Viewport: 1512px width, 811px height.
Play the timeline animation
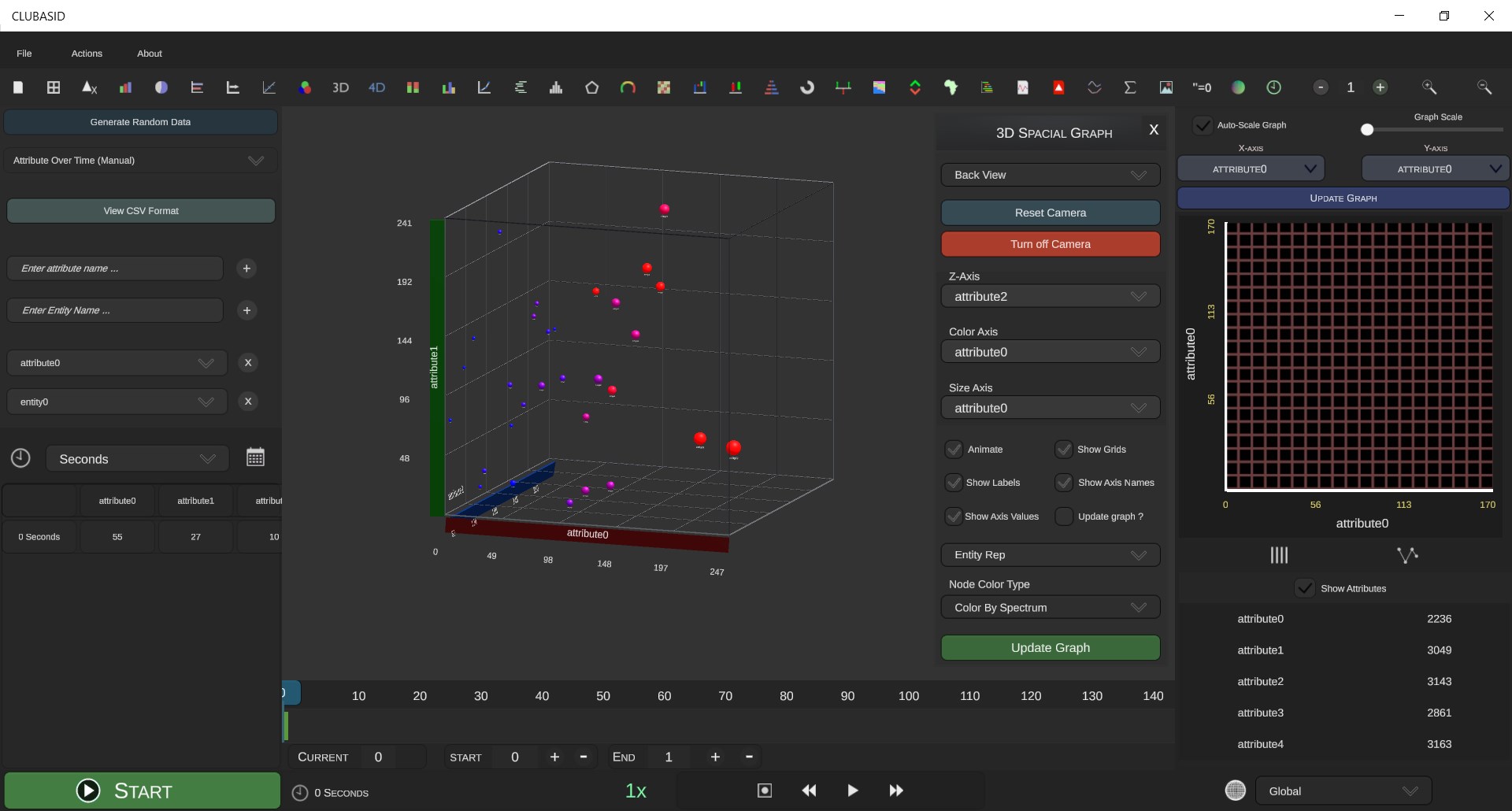click(x=852, y=791)
